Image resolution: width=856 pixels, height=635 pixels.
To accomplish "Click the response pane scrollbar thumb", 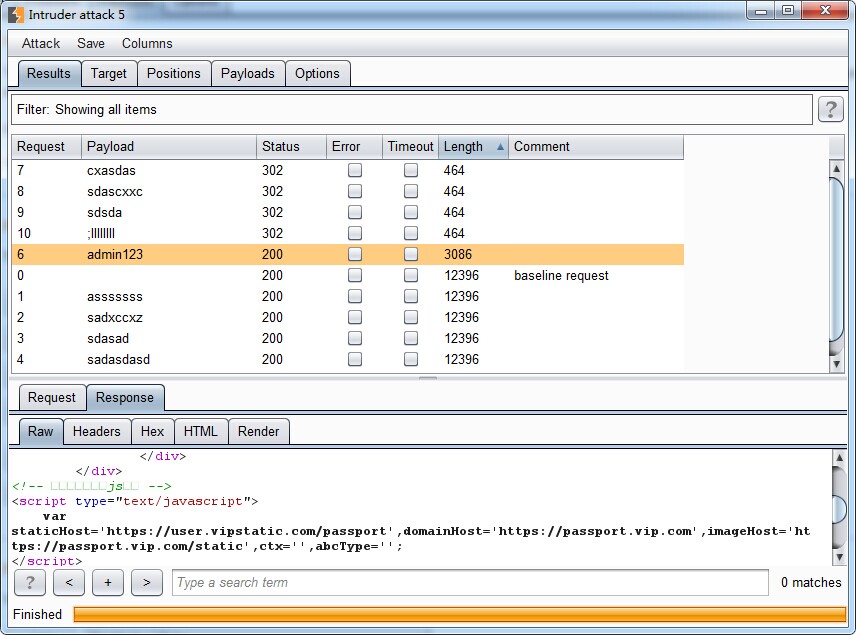I will 839,509.
